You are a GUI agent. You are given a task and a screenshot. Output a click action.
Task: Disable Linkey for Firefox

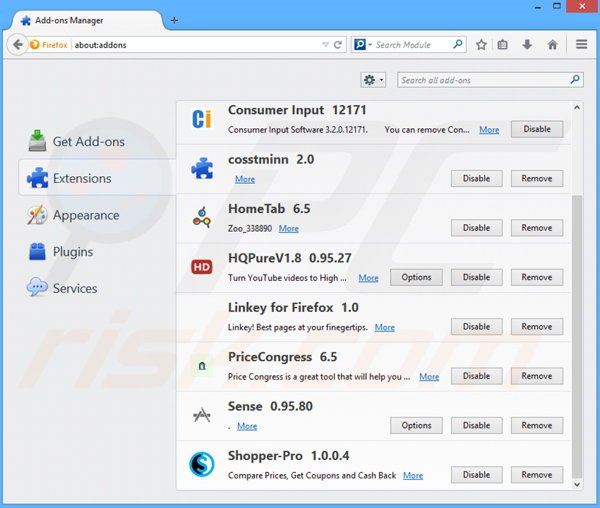click(476, 327)
